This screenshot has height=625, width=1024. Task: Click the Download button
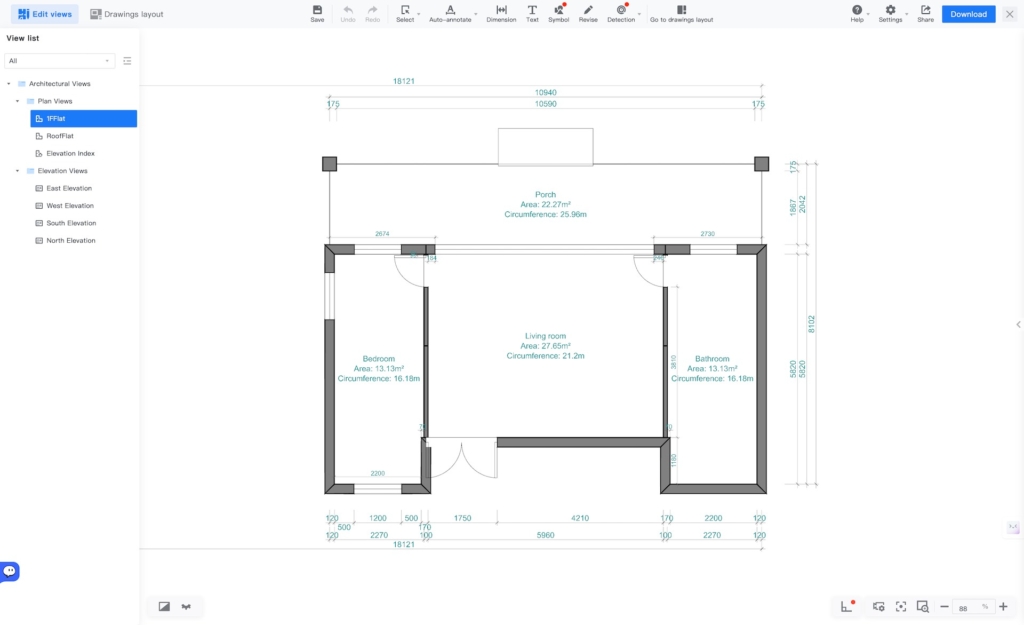(x=968, y=14)
